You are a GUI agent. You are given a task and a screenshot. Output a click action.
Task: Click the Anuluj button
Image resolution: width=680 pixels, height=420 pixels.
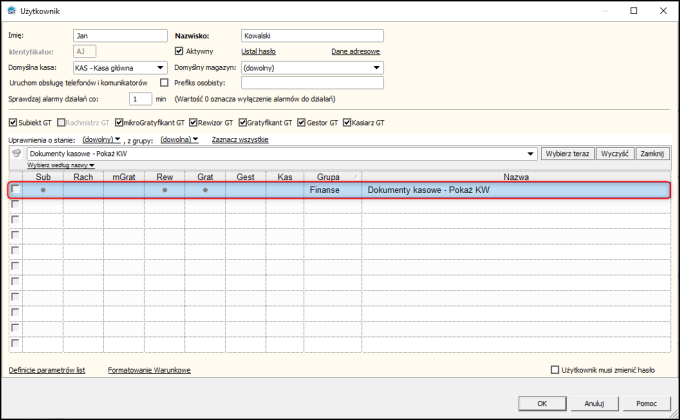(x=594, y=403)
